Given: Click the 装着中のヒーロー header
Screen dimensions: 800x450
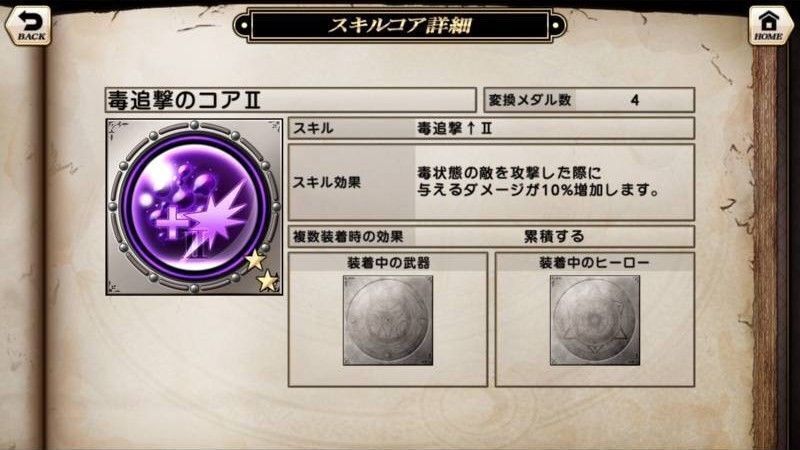Looking at the screenshot, I should tap(594, 263).
